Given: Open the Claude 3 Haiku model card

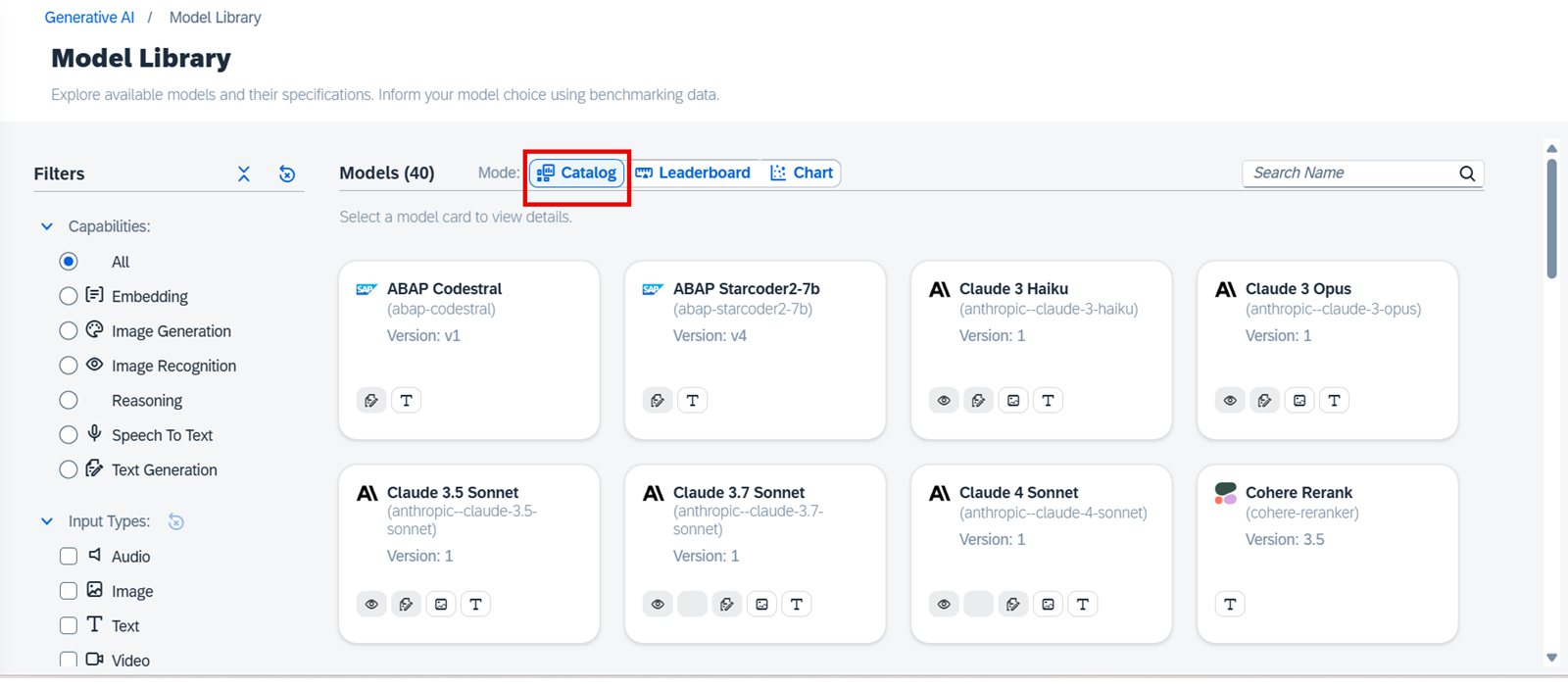Looking at the screenshot, I should [1042, 350].
